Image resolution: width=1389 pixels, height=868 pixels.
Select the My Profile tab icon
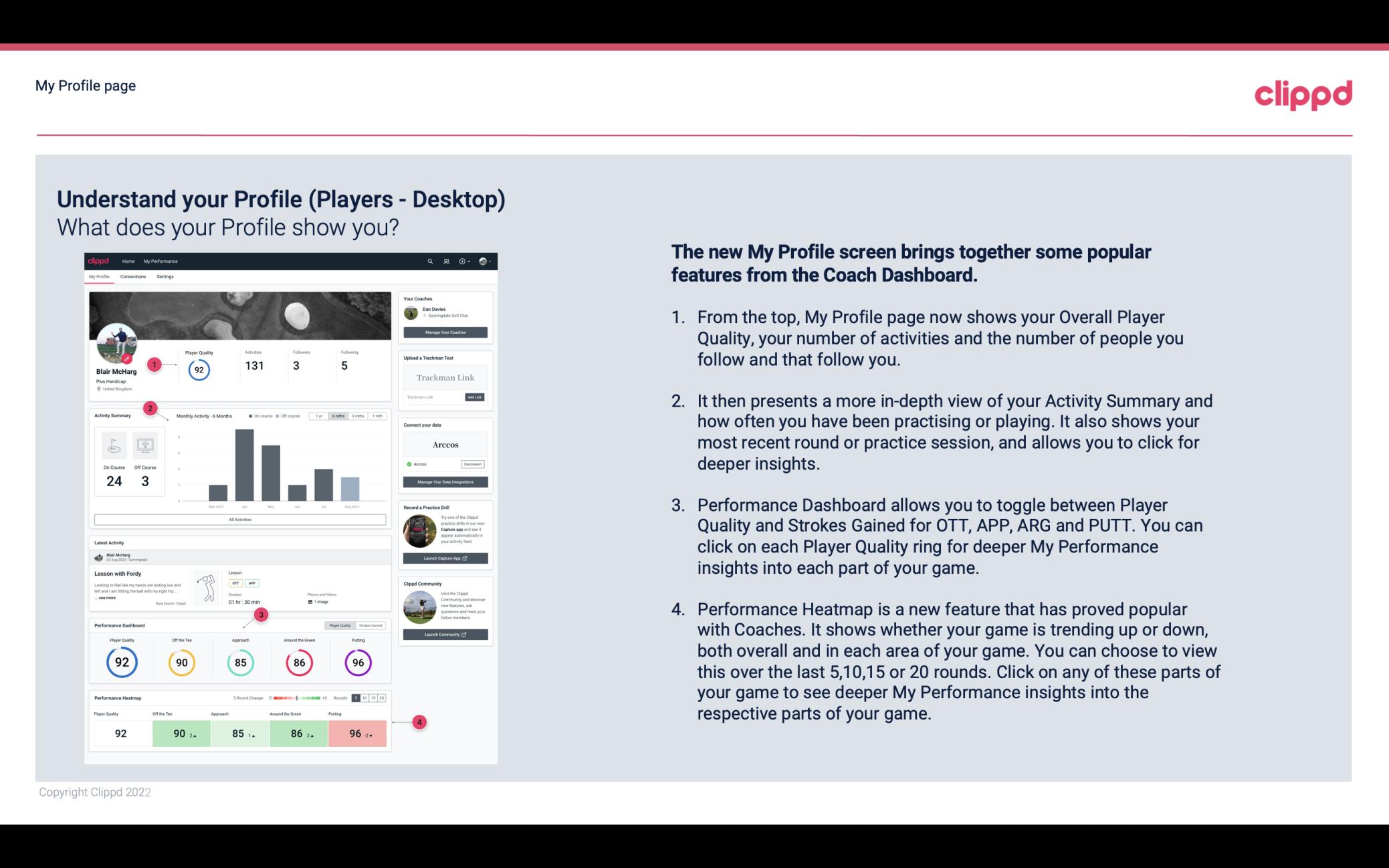tap(100, 277)
